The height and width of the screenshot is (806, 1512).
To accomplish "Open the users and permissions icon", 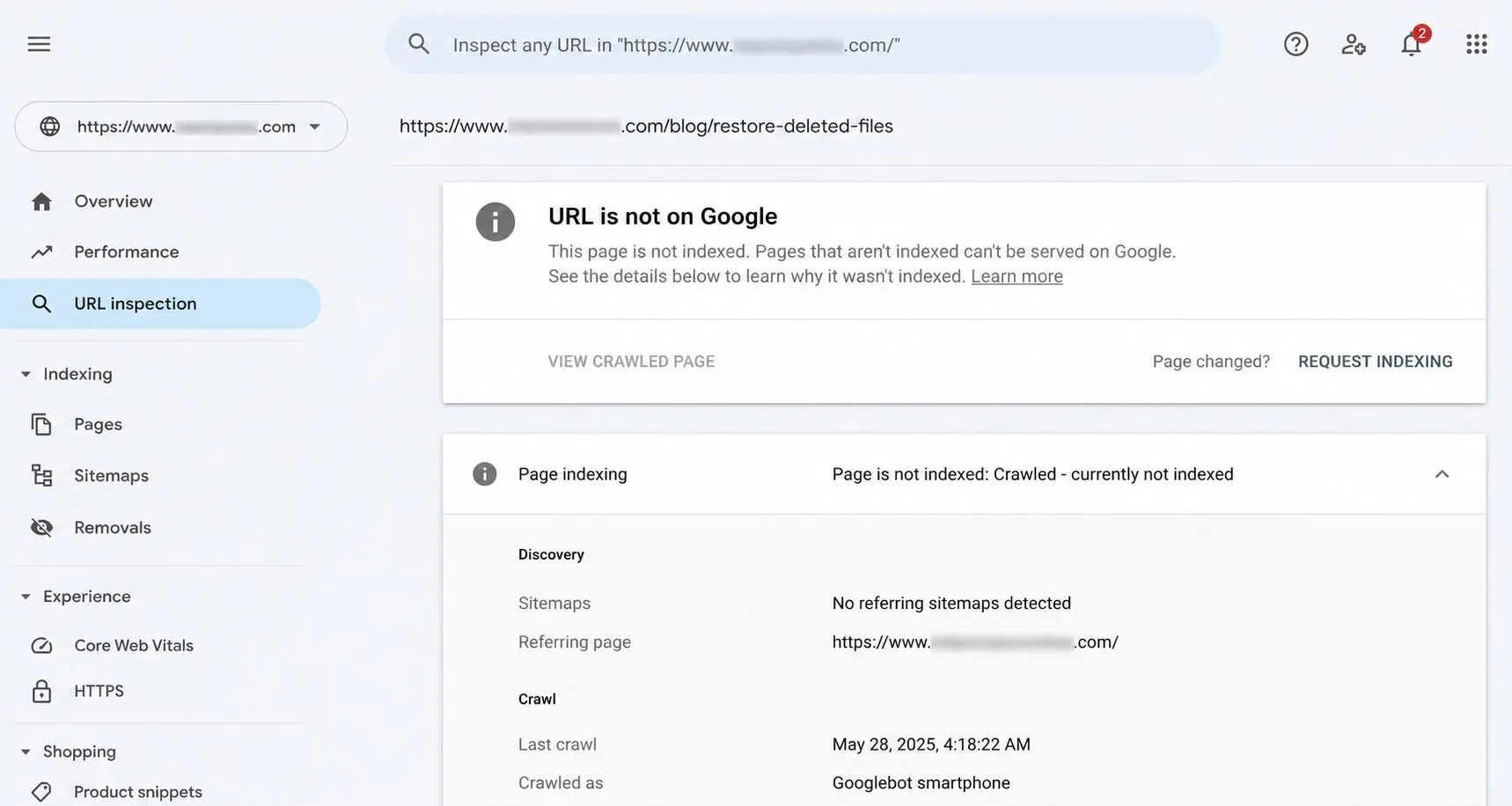I will coord(1354,44).
